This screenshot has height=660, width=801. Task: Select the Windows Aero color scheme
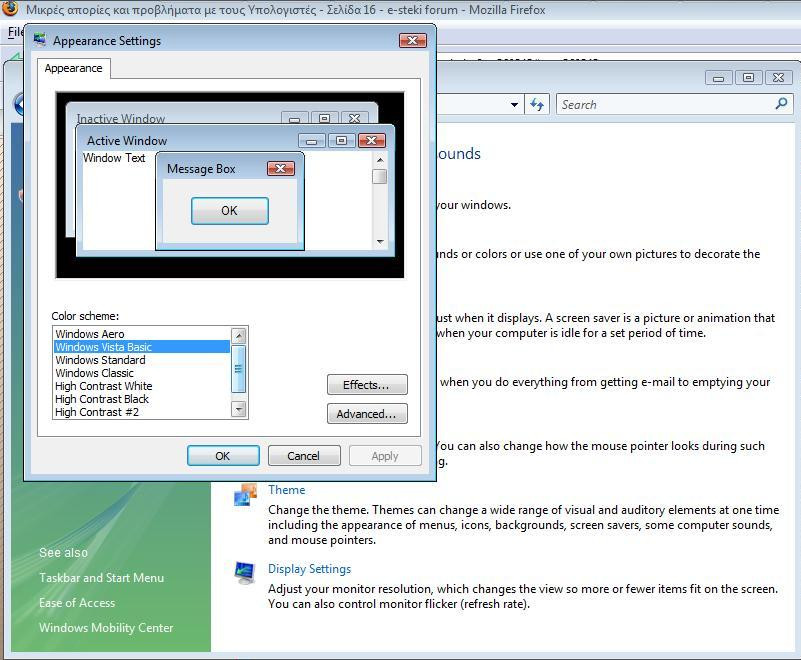(142, 334)
